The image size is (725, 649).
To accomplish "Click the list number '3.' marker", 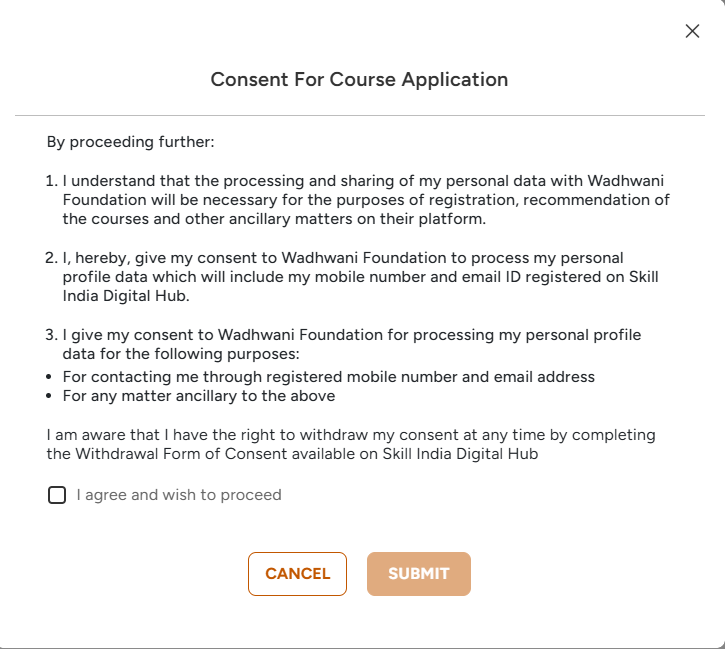I will (52, 335).
